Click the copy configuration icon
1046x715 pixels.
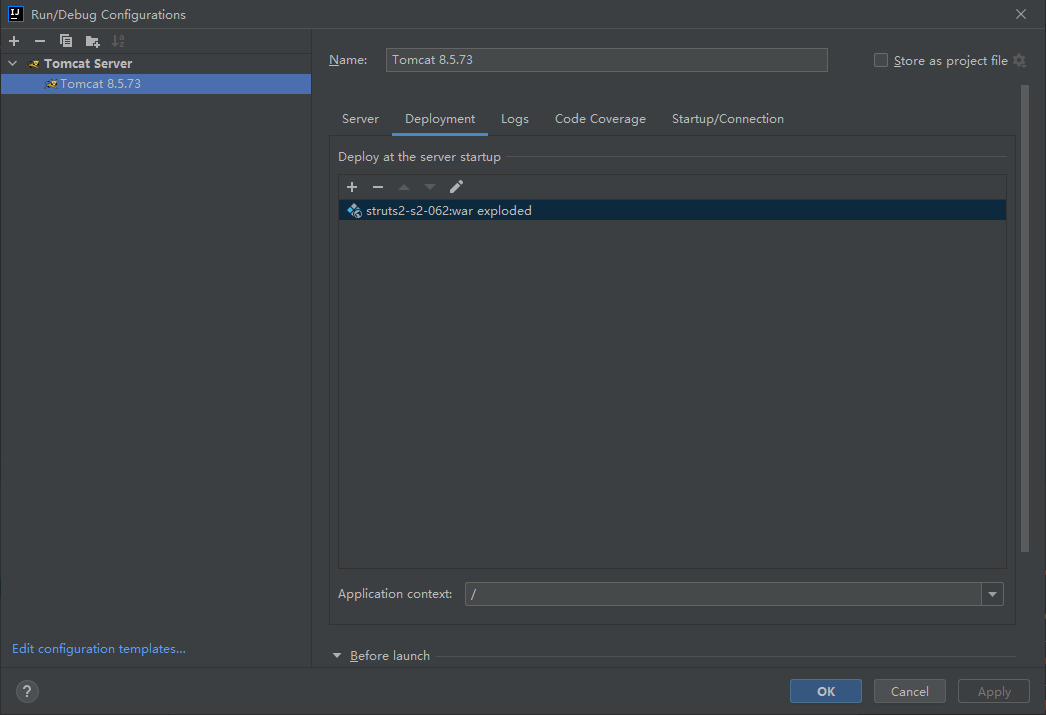[66, 41]
